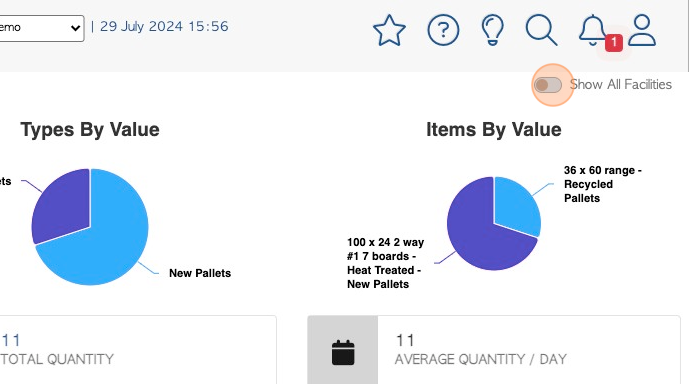Screen dimensions: 689x384
Task: Click the New Pallets chart label
Action: pos(200,273)
